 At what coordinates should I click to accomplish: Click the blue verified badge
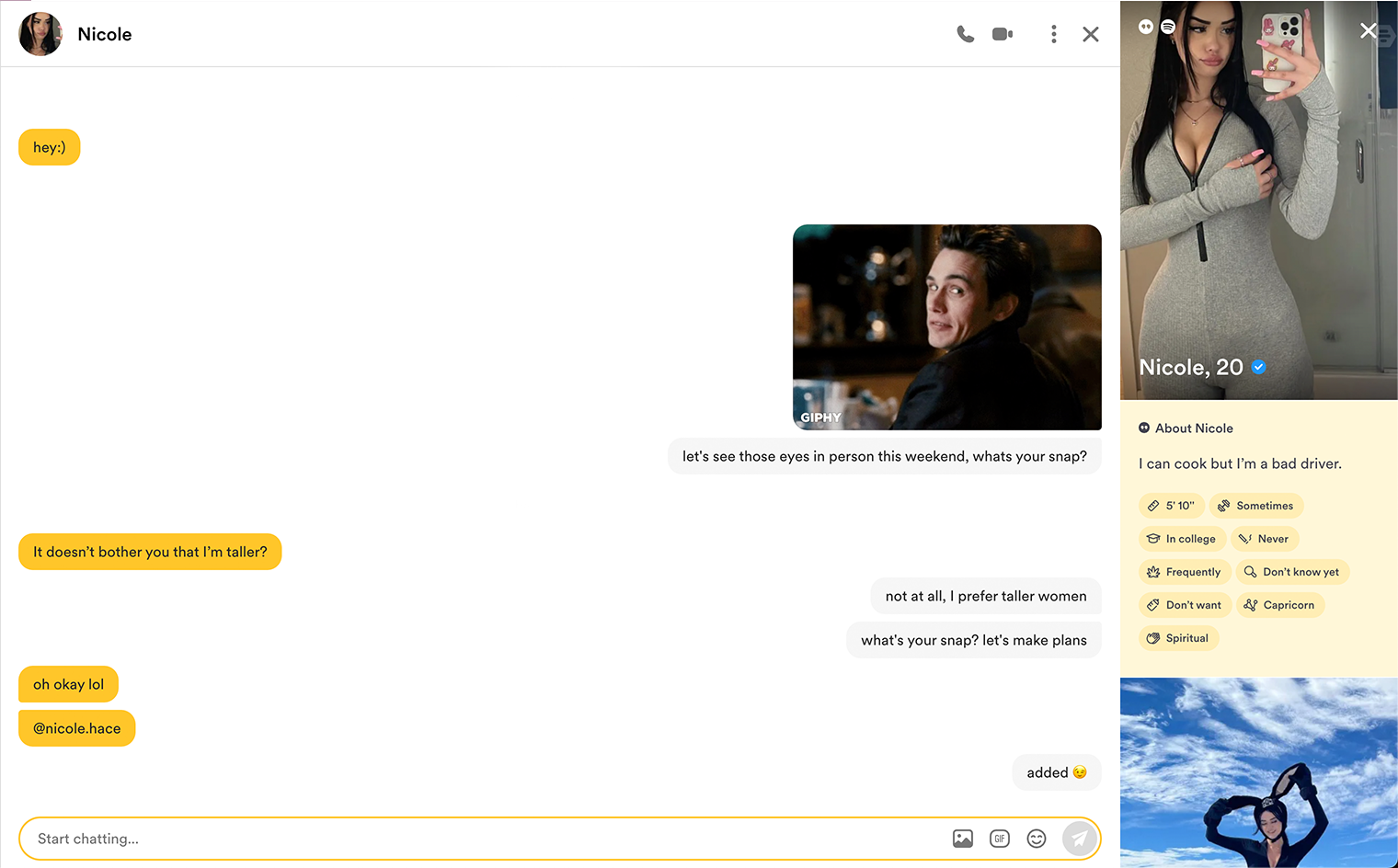click(x=1259, y=367)
